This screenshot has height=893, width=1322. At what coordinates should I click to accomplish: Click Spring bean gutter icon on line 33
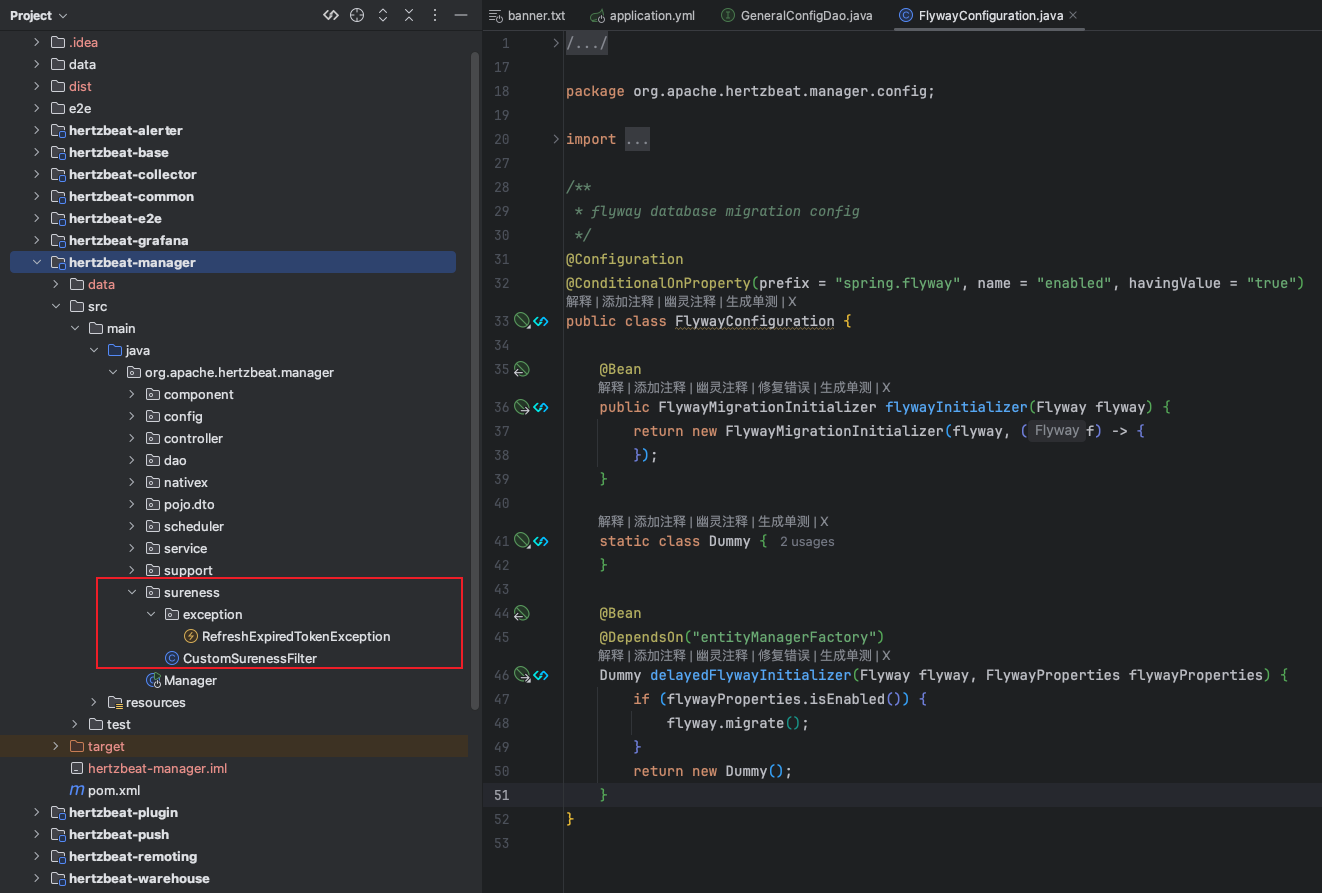click(x=521, y=321)
